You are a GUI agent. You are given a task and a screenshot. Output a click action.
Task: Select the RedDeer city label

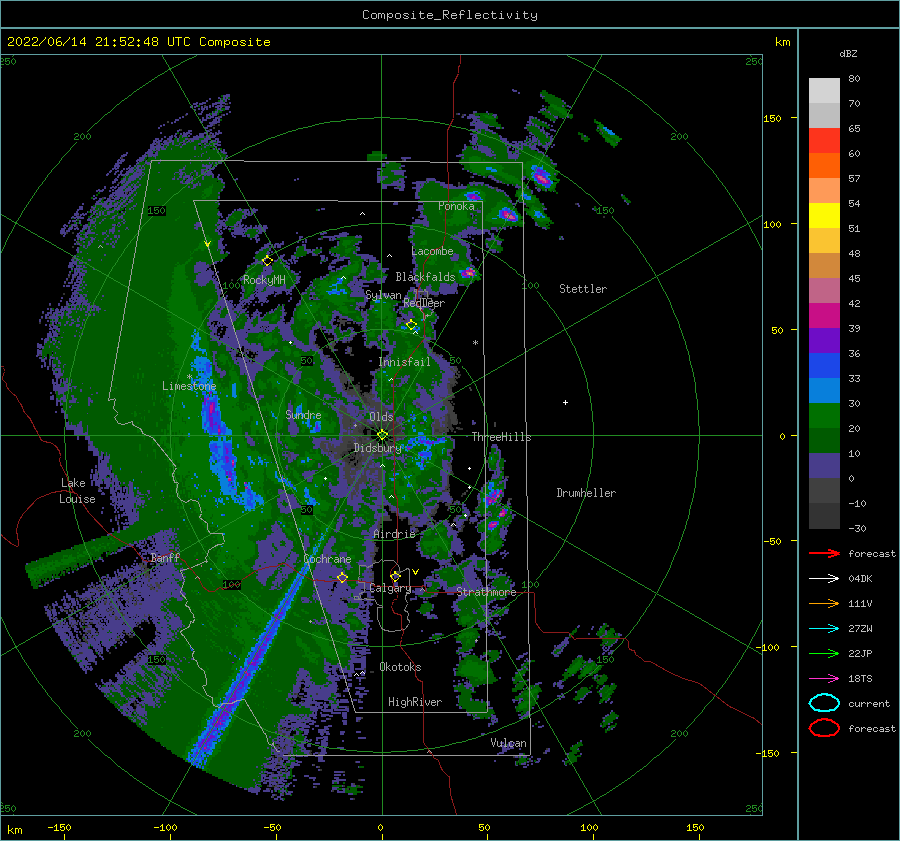point(424,303)
